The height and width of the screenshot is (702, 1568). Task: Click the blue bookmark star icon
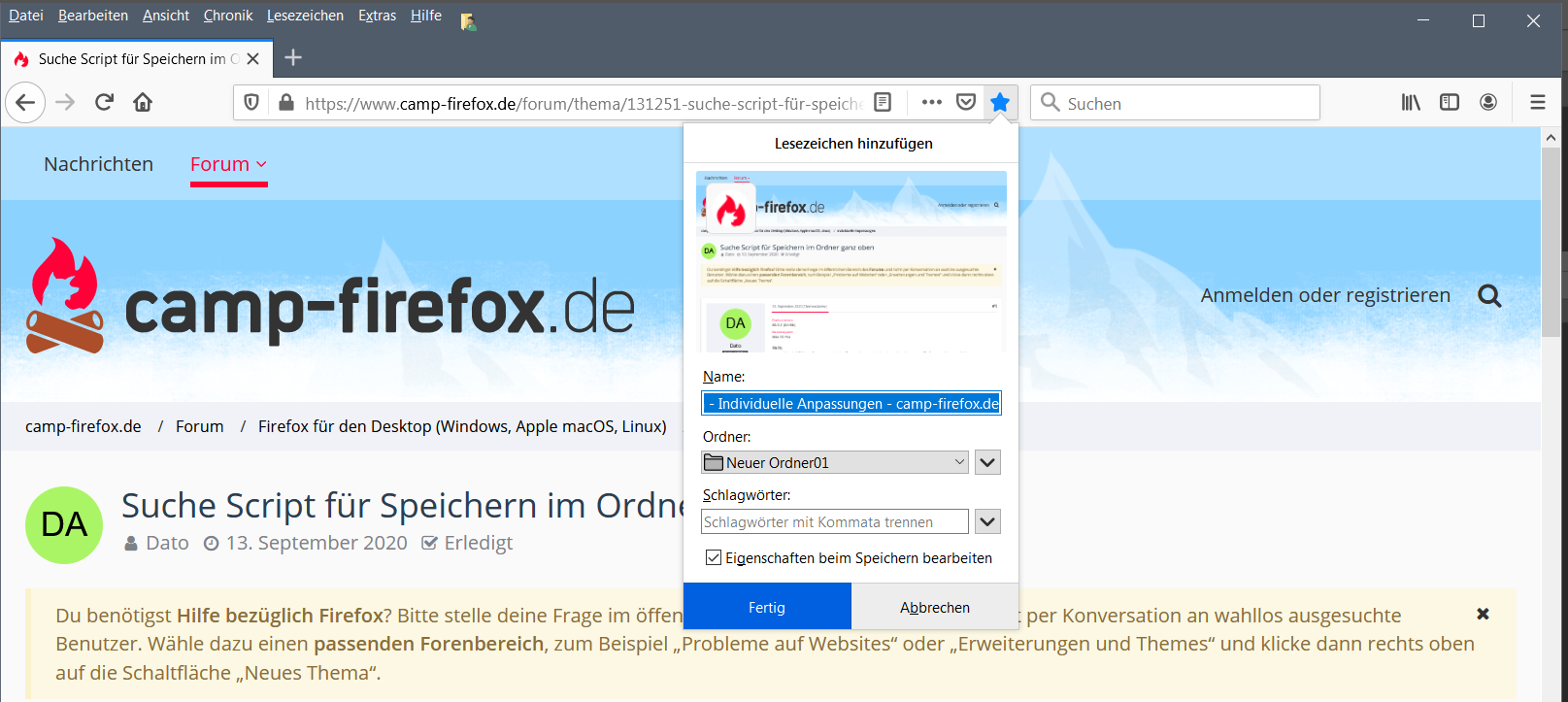point(999,102)
